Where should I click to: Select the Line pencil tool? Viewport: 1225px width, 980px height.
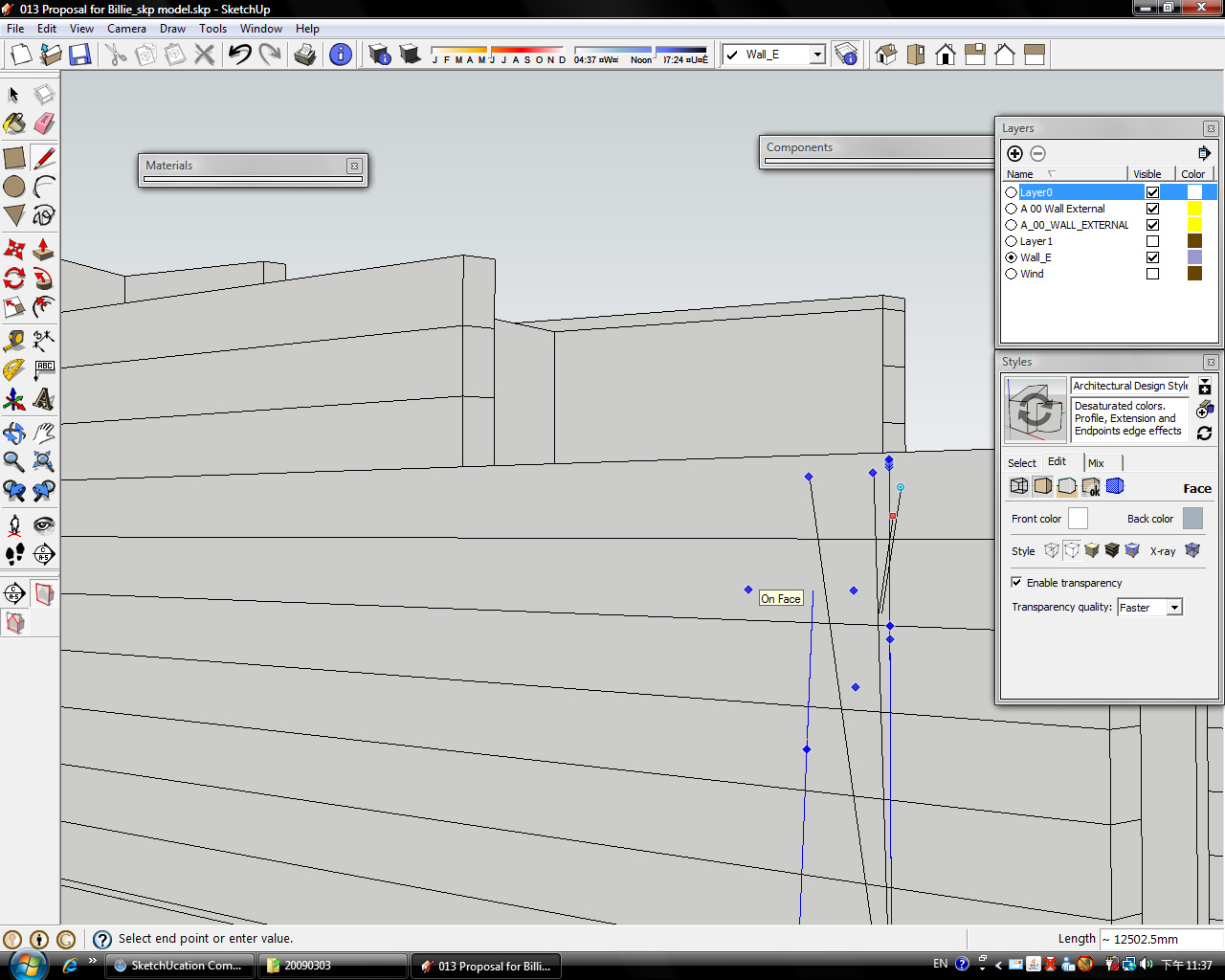(44, 157)
